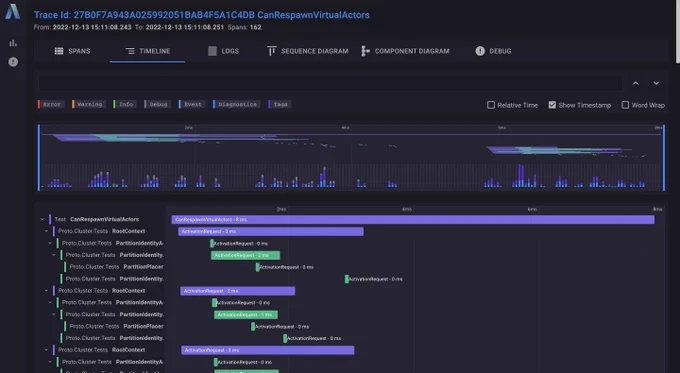Toggle the Event filter tag
Screen dimensions: 680x373
(x=192, y=104)
